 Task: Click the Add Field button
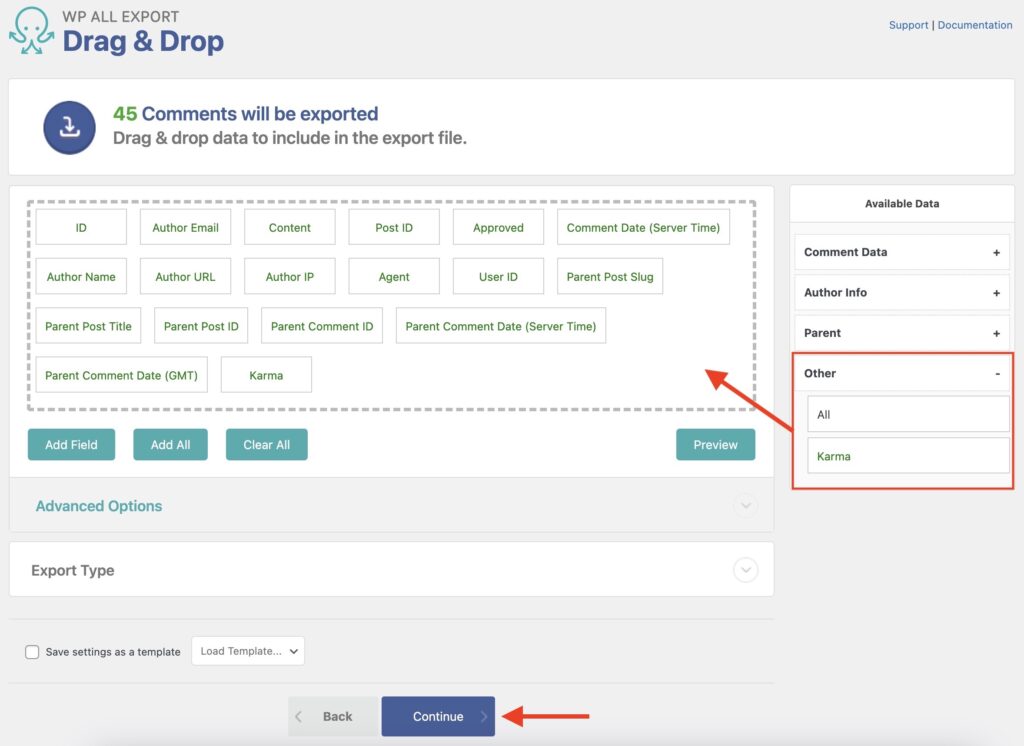(x=71, y=444)
